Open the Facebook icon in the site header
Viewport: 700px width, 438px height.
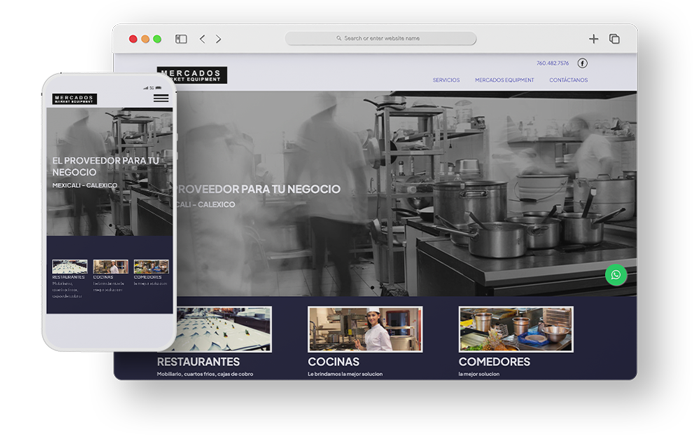click(x=582, y=63)
